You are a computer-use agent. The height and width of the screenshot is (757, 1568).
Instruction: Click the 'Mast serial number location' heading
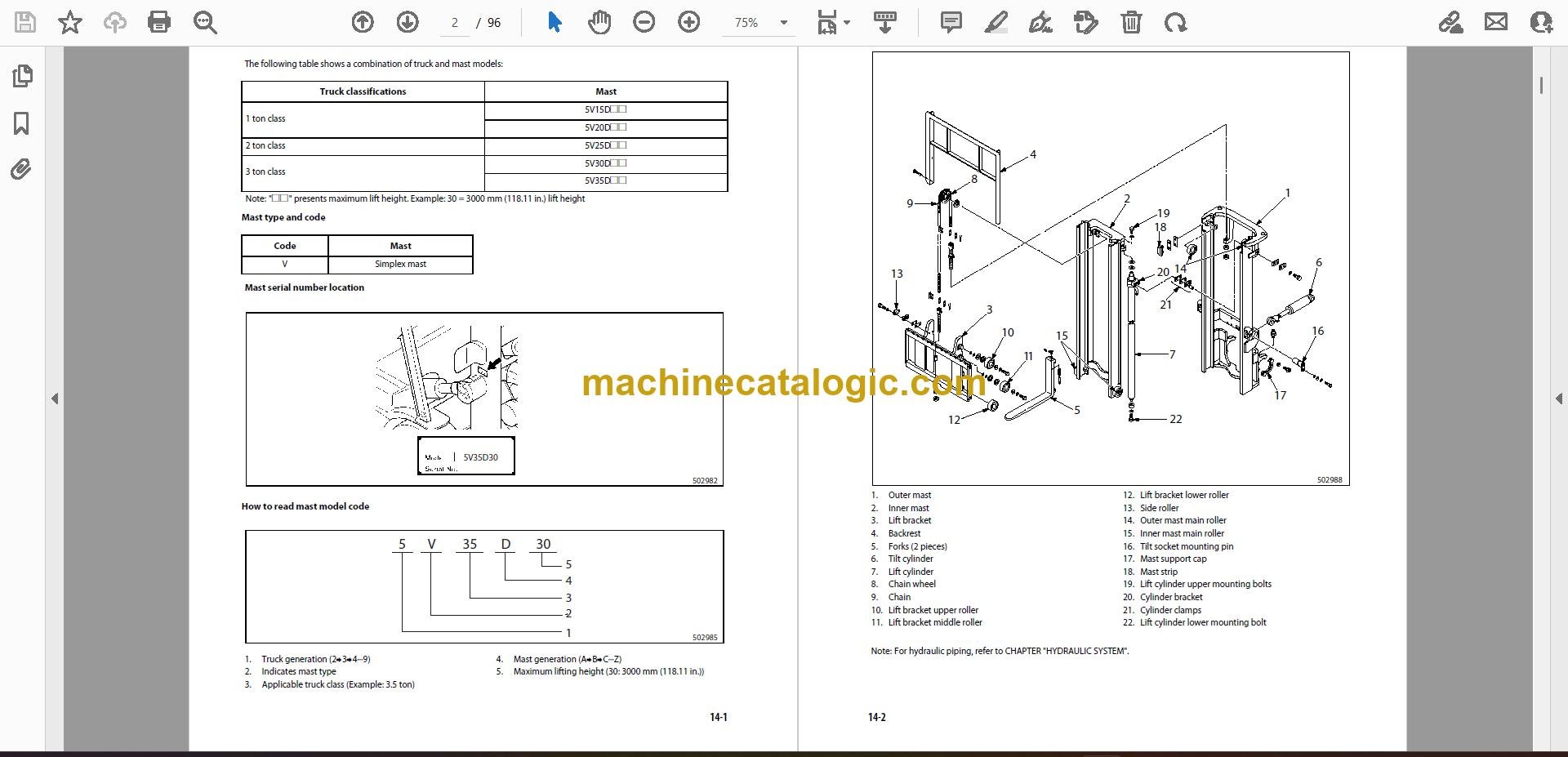point(305,287)
